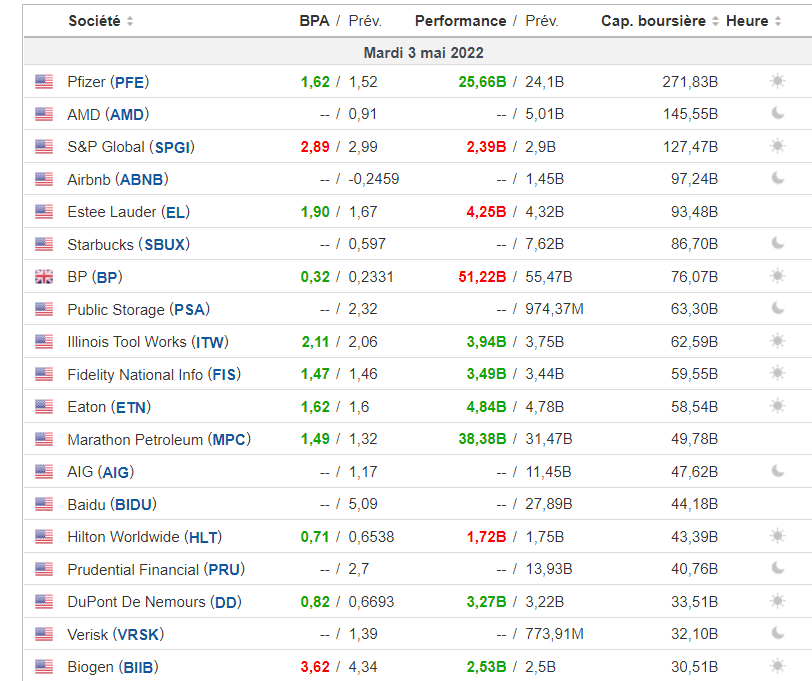Click the Performance column header
This screenshot has width=812, height=681.
pos(460,21)
